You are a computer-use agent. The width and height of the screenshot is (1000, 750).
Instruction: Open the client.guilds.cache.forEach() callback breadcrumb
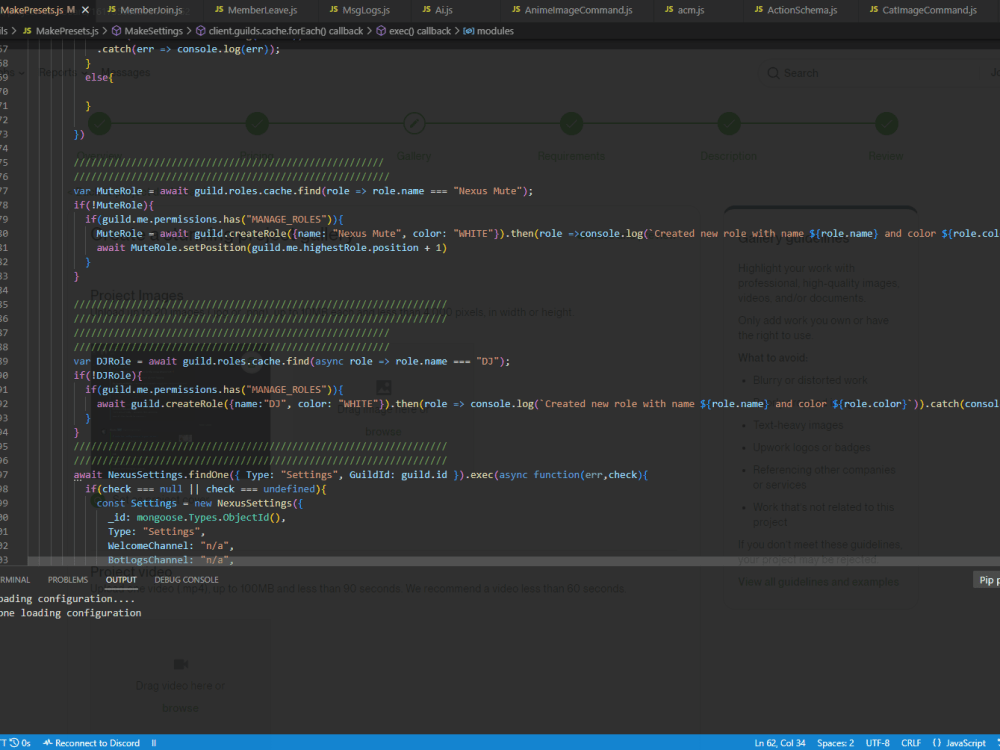[279, 31]
